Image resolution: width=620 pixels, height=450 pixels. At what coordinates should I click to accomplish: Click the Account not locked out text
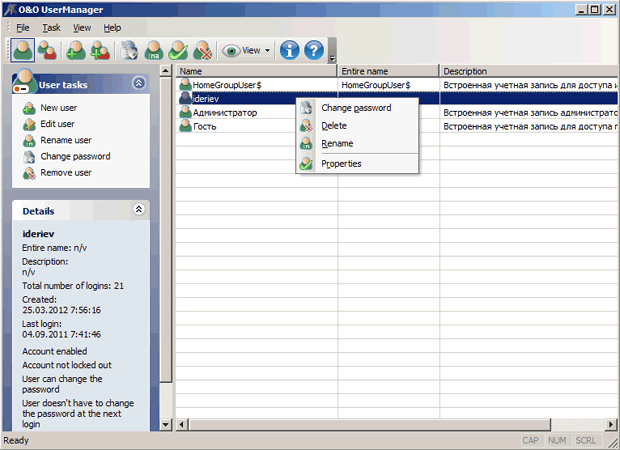(x=67, y=365)
